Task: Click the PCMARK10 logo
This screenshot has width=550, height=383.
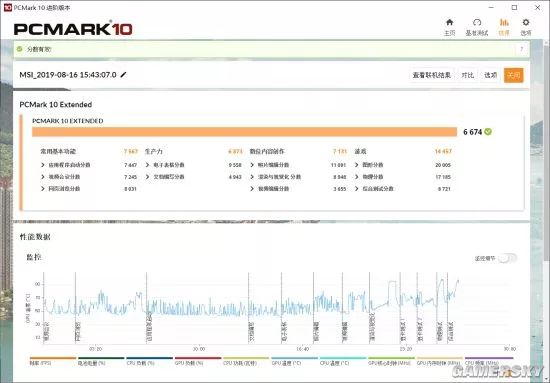Action: (73, 29)
